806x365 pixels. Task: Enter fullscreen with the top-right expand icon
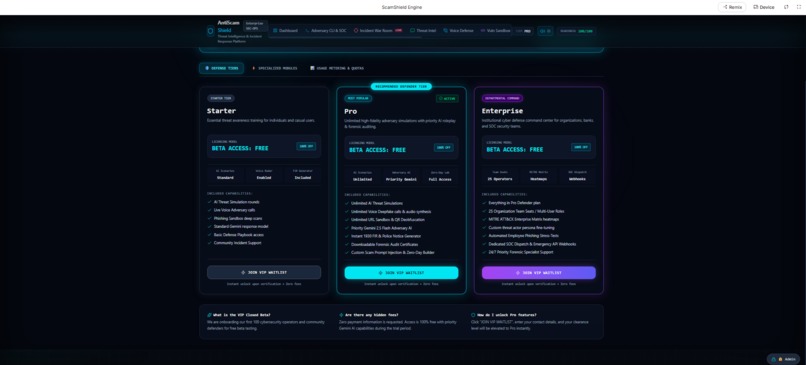(x=798, y=7)
